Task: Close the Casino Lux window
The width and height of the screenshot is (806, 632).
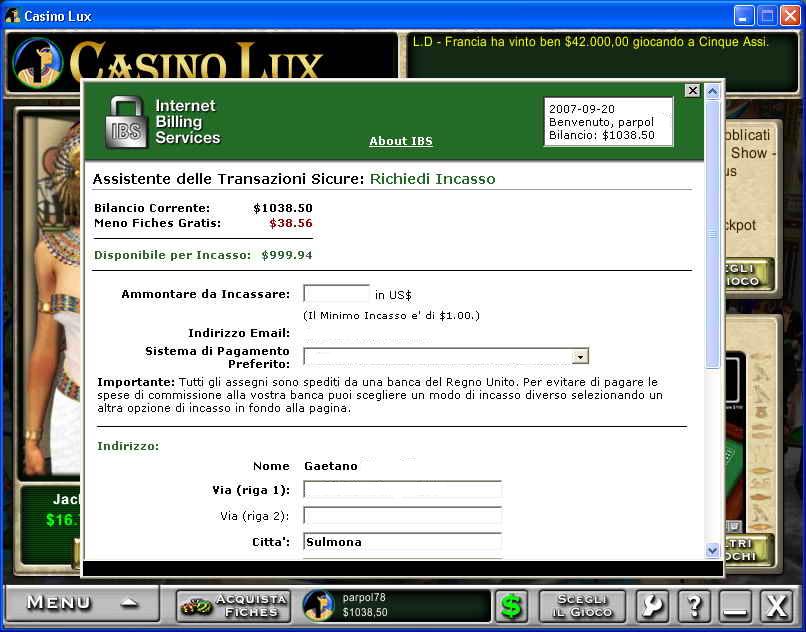Action: coord(791,16)
